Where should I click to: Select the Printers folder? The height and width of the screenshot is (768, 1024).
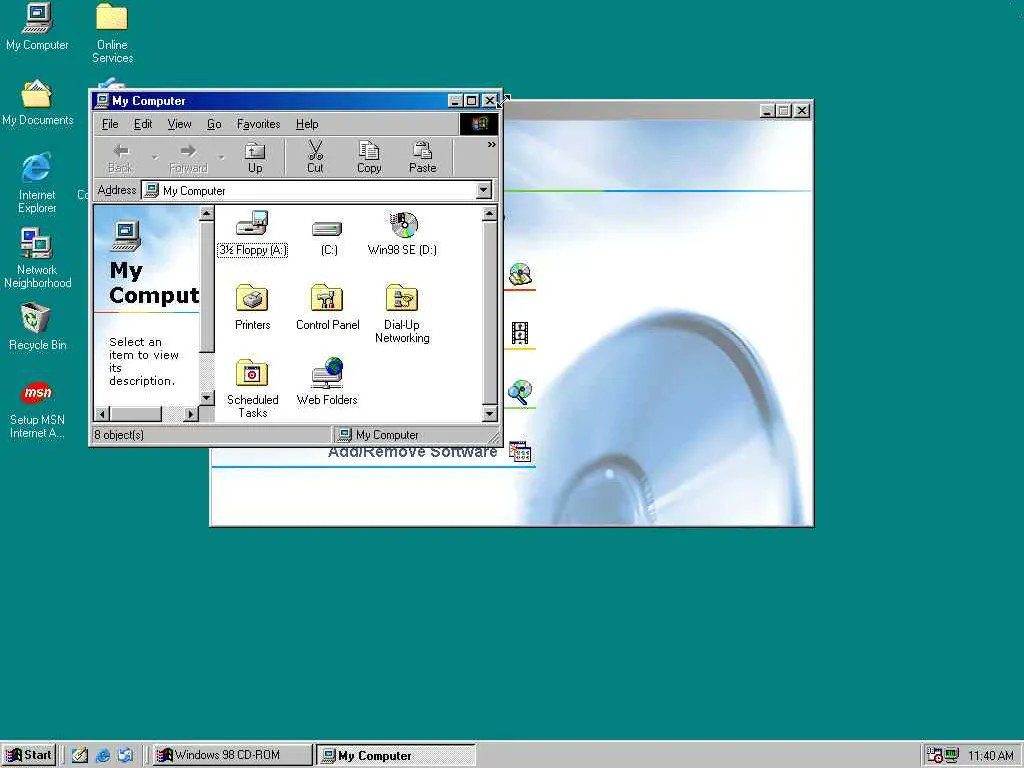pyautogui.click(x=252, y=307)
